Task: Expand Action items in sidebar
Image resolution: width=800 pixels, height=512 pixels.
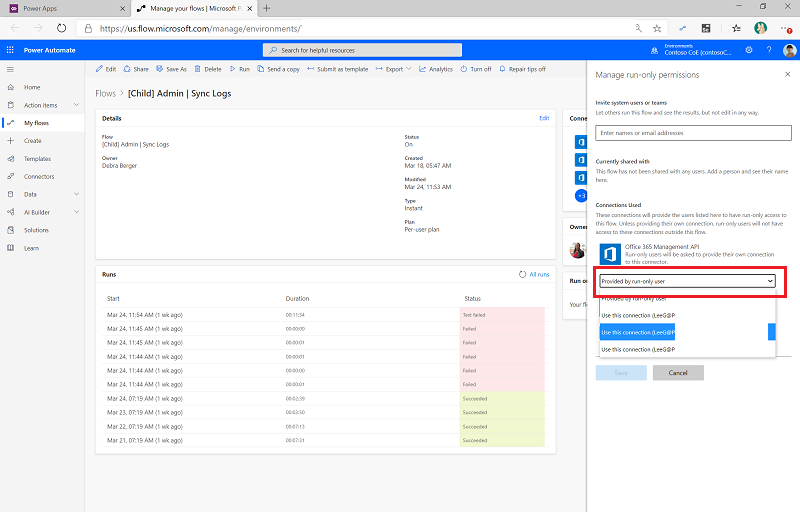Action: point(77,105)
